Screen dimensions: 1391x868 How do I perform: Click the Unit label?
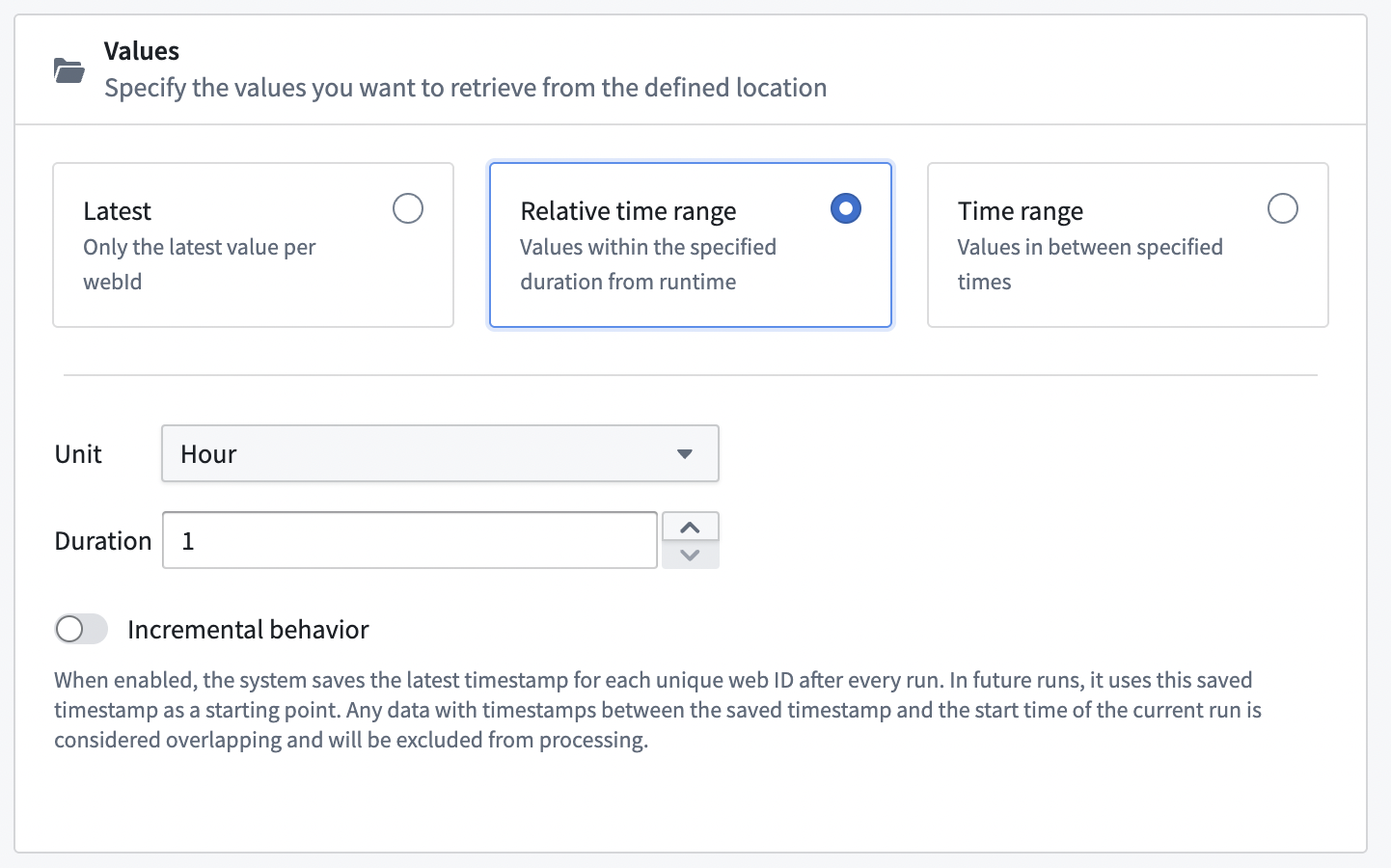pyautogui.click(x=78, y=453)
